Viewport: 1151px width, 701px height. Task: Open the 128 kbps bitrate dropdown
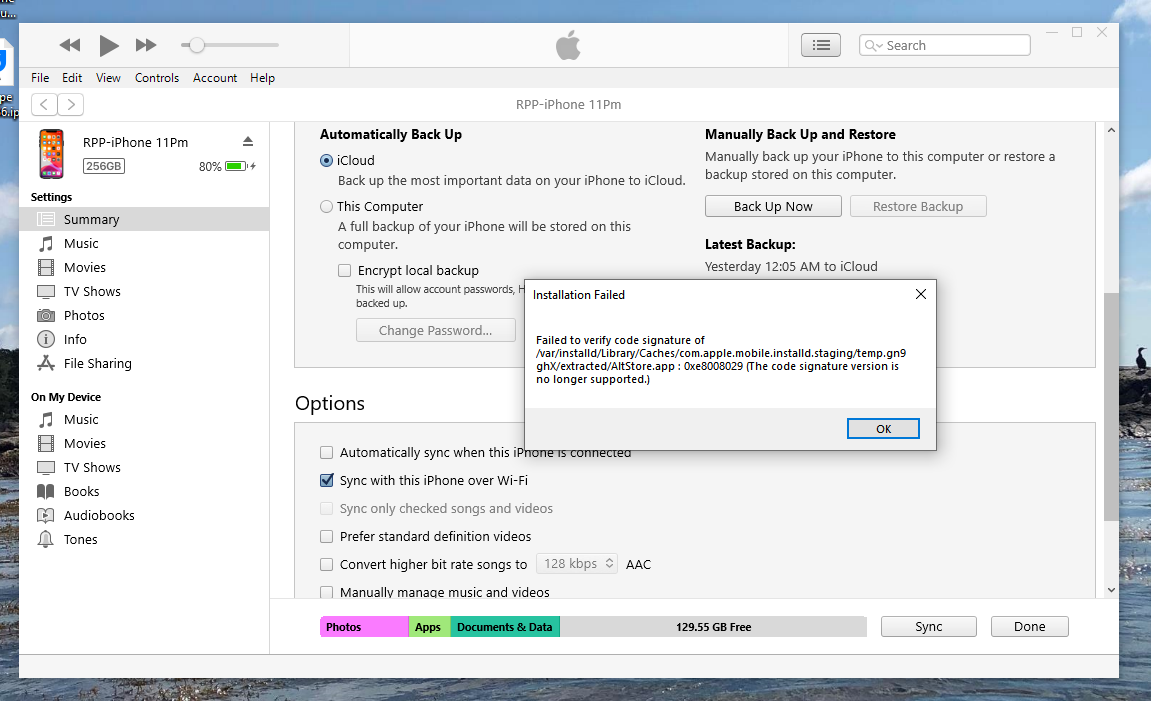tap(577, 564)
